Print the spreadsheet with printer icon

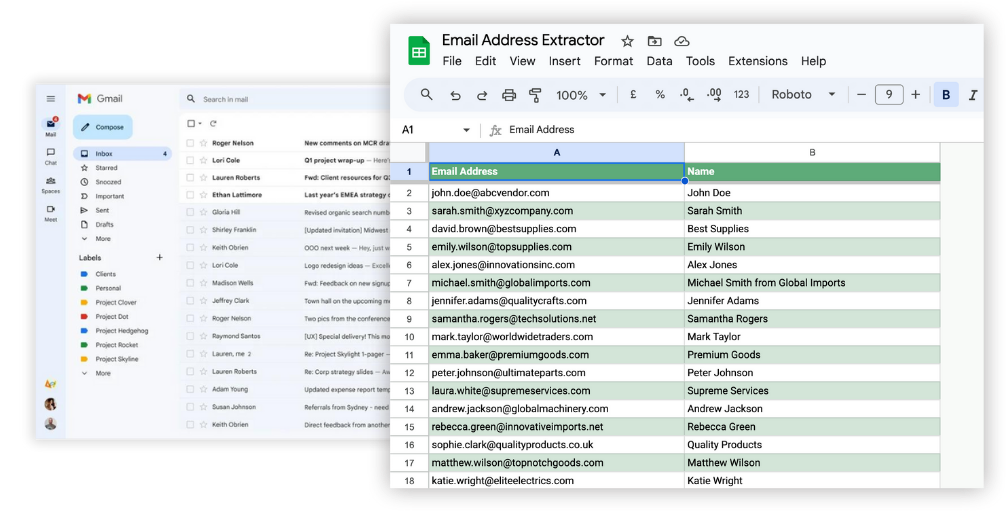tap(508, 95)
